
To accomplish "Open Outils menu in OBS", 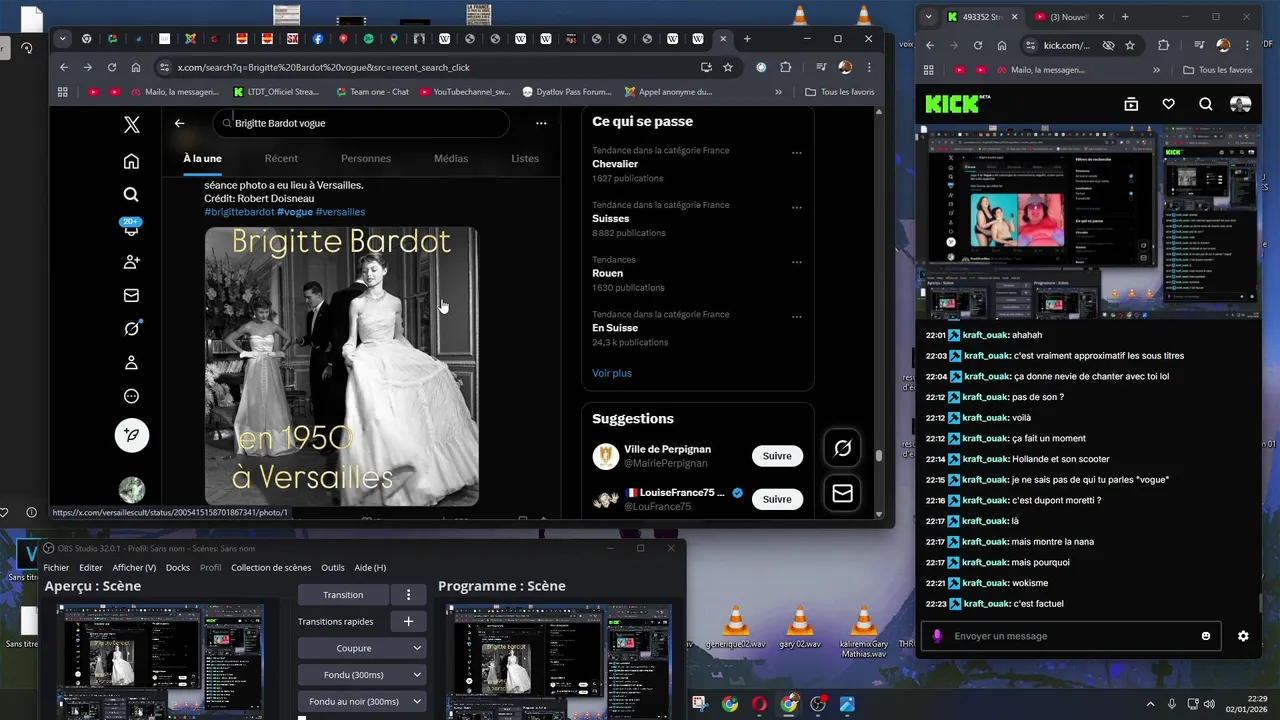I will coord(333,568).
